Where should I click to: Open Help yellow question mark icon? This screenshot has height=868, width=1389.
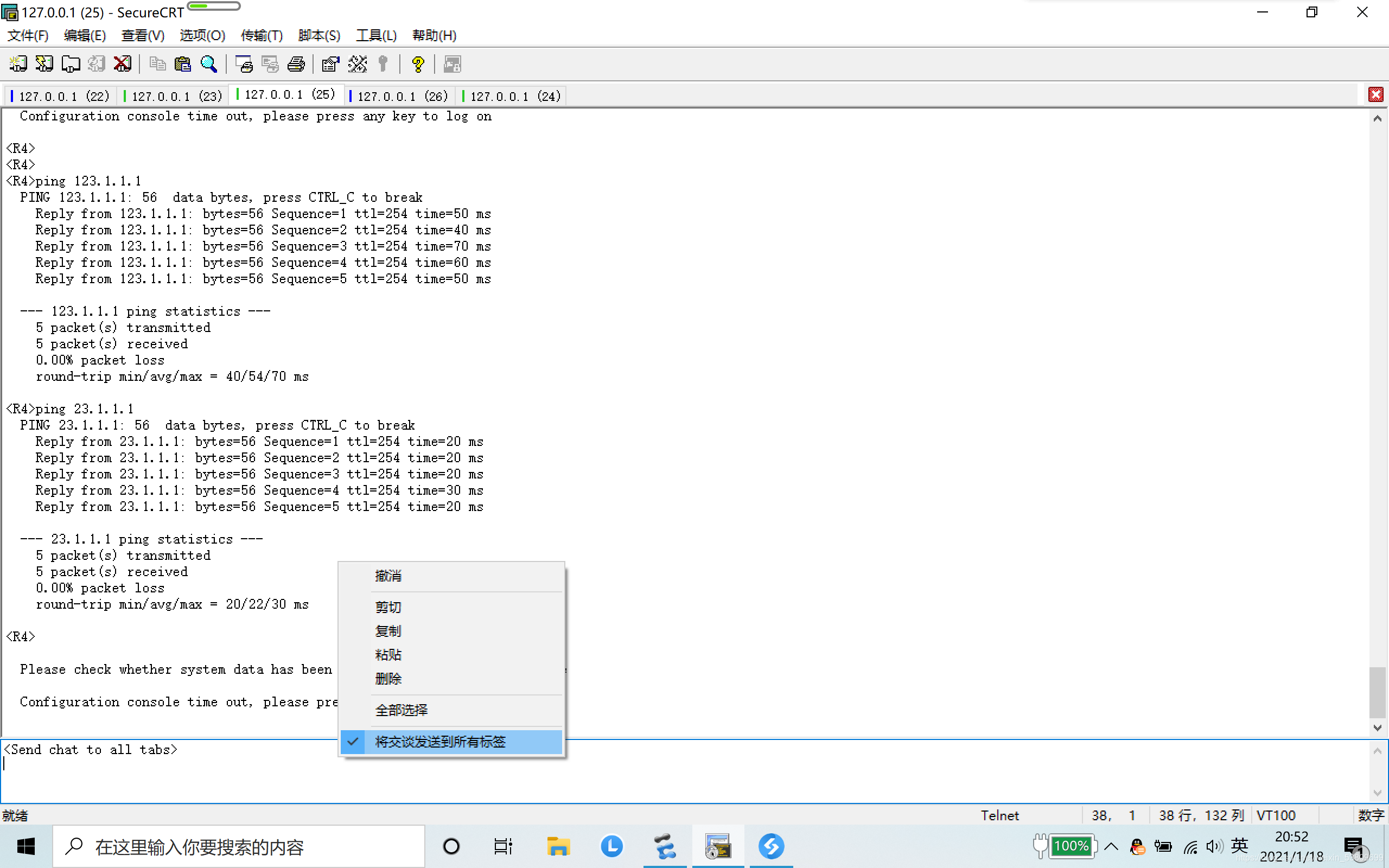(418, 63)
